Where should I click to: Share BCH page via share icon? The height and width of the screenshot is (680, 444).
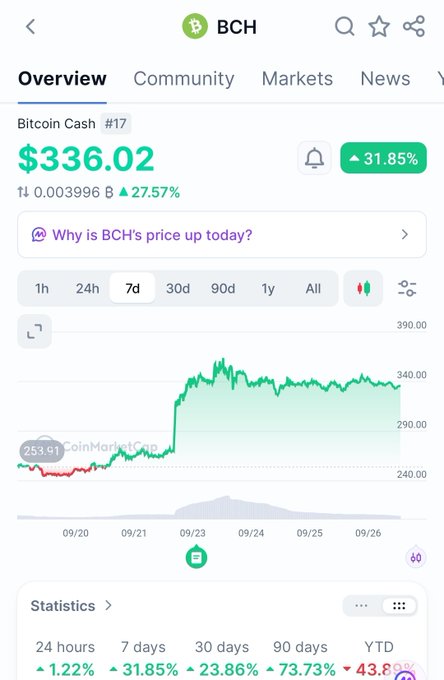(414, 26)
